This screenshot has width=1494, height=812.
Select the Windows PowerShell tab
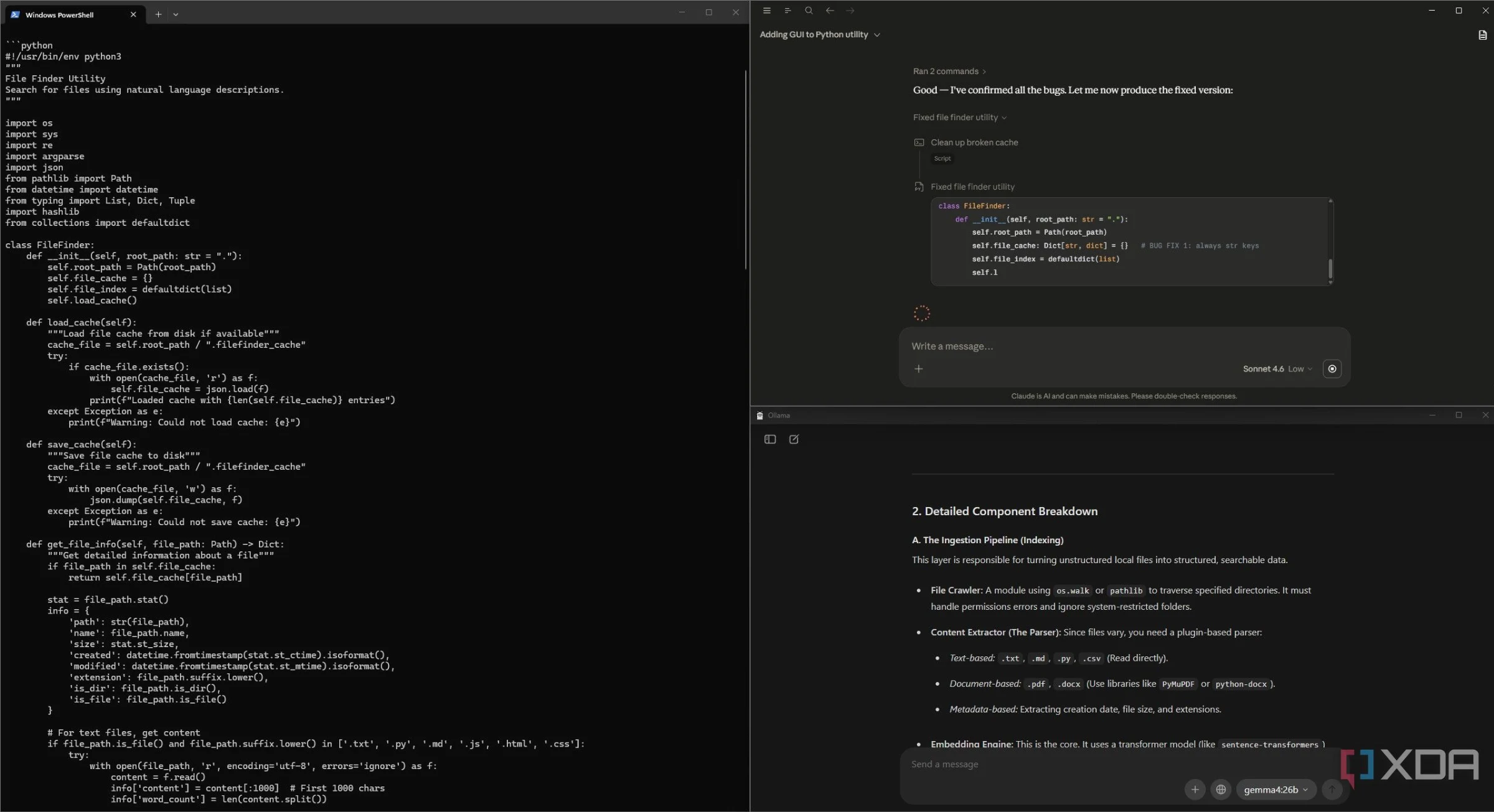point(73,14)
